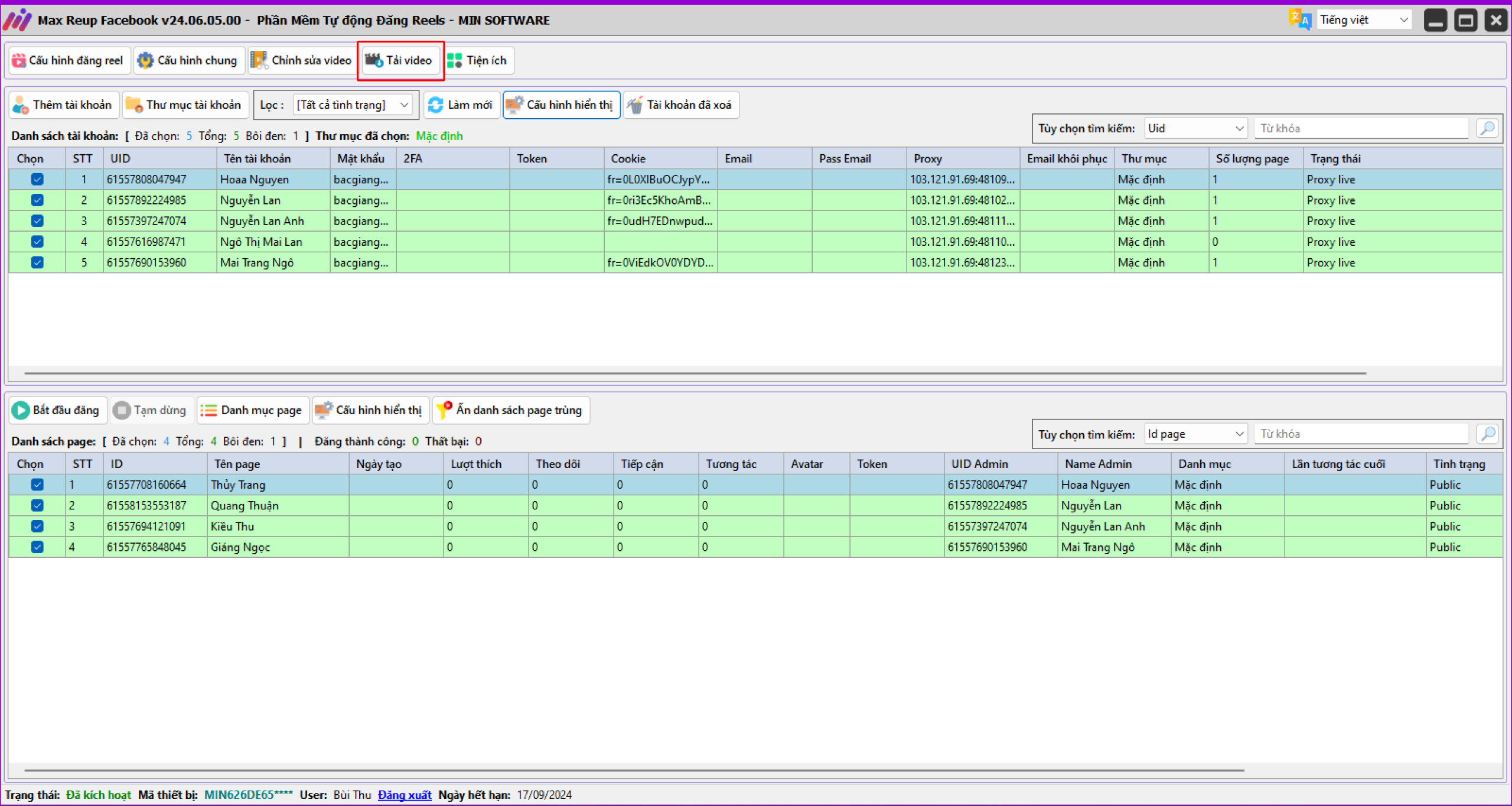Open the Tải video tab

(400, 60)
